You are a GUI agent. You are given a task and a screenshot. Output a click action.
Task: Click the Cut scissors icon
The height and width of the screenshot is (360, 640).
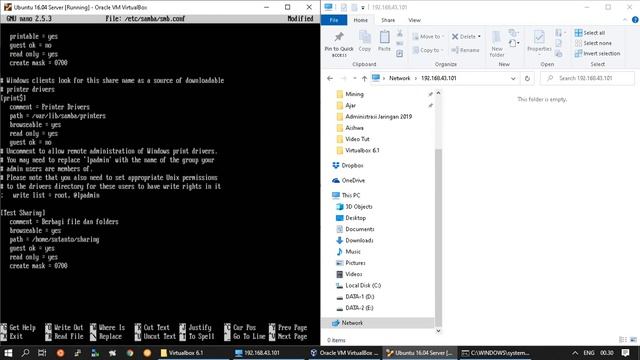point(400,33)
